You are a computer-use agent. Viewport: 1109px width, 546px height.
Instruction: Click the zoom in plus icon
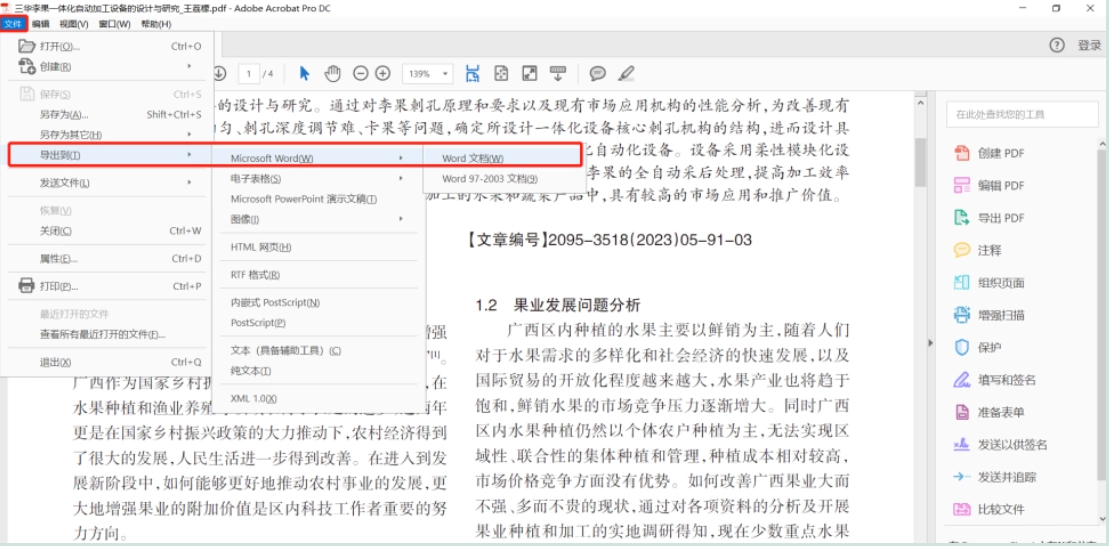tap(383, 74)
